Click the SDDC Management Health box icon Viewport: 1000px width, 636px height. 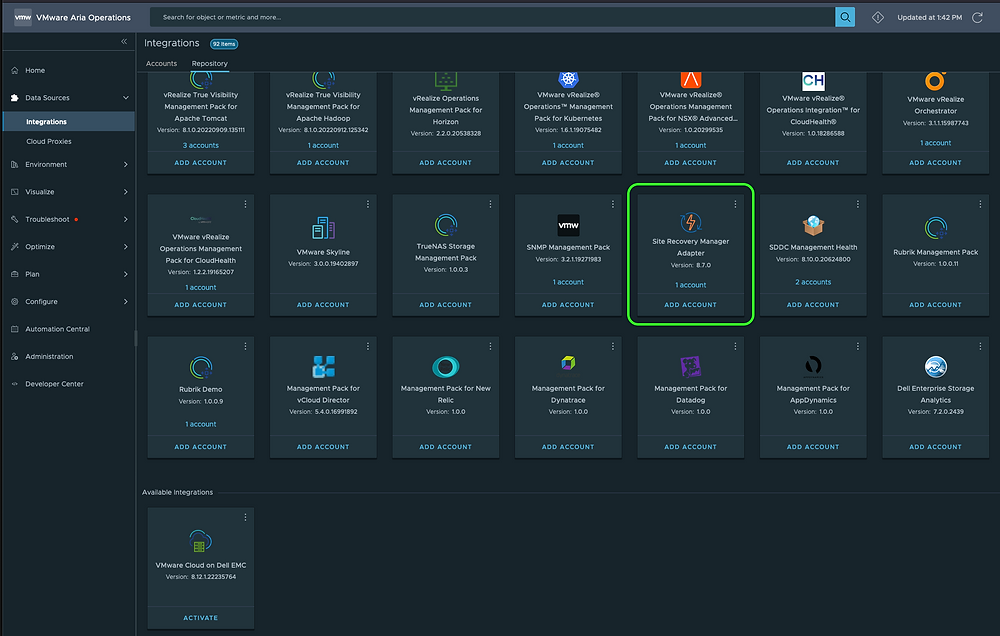[813, 225]
